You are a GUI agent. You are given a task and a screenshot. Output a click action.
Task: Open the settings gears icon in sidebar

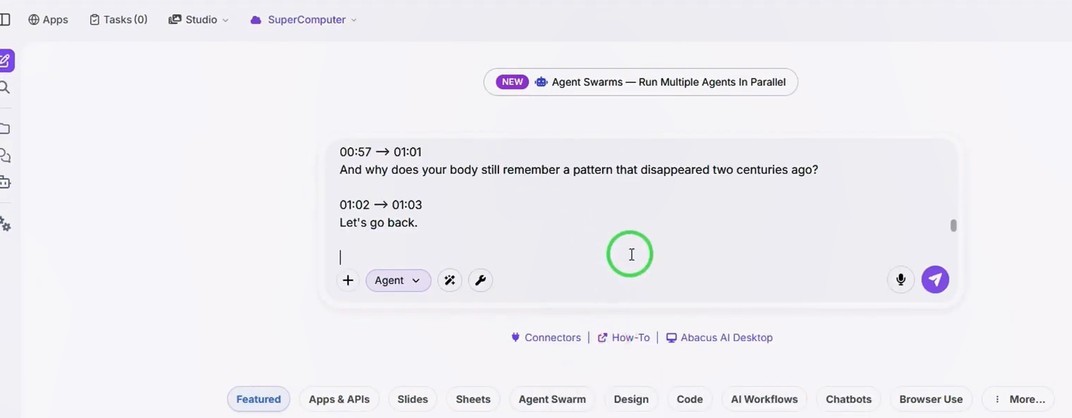pos(5,224)
